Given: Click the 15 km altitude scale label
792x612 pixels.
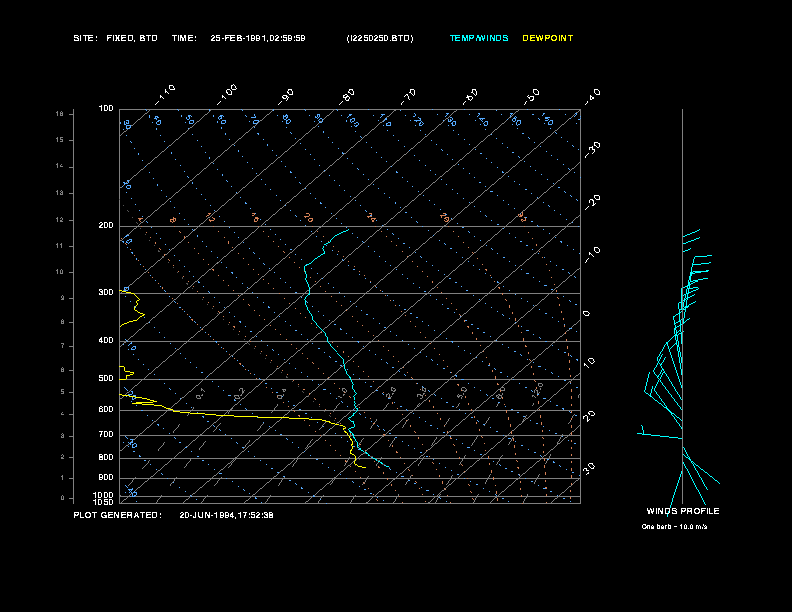Looking at the screenshot, I should pos(60,140).
